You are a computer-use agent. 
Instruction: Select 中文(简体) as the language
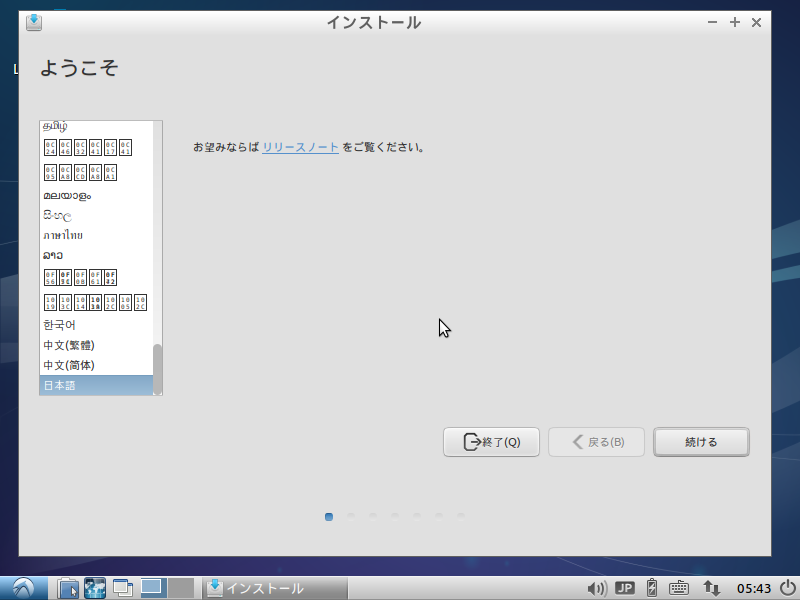click(67, 364)
